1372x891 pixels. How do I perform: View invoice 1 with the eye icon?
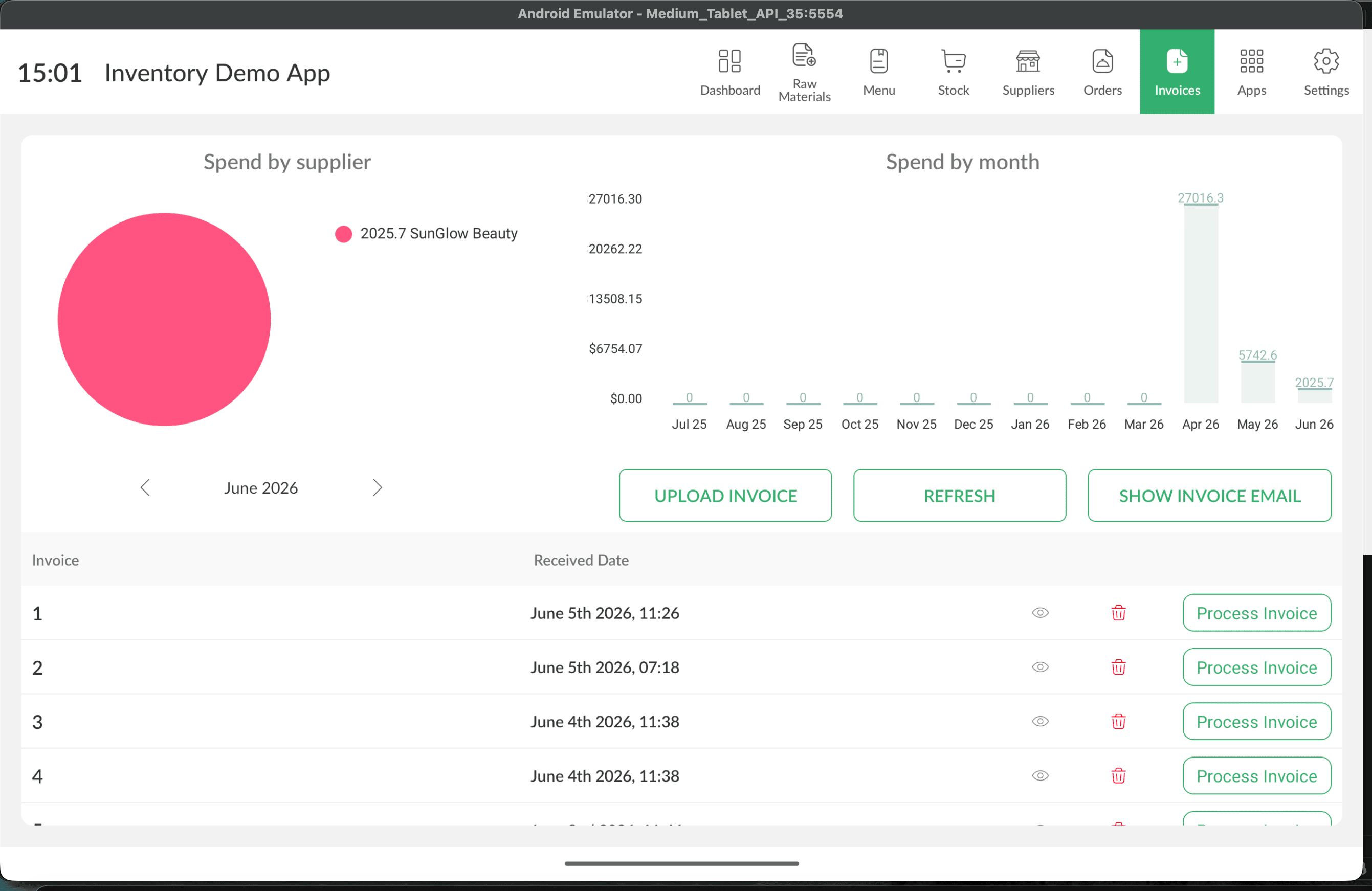(1040, 613)
